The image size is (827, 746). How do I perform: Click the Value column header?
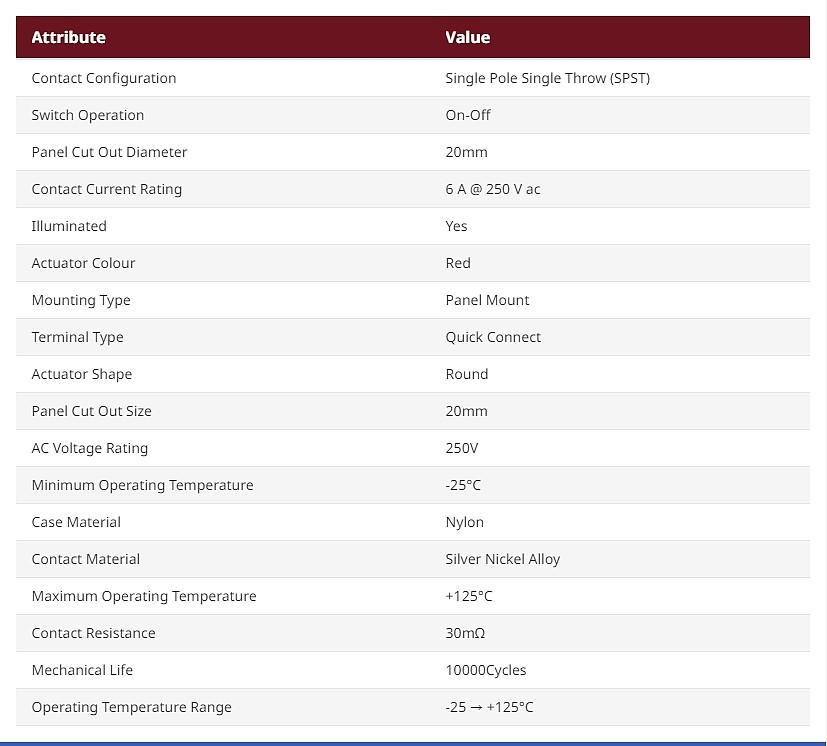(467, 37)
